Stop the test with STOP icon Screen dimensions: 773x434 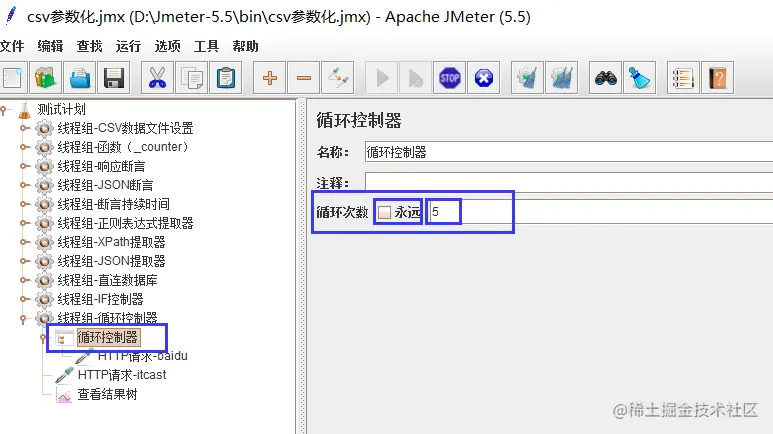coord(450,78)
